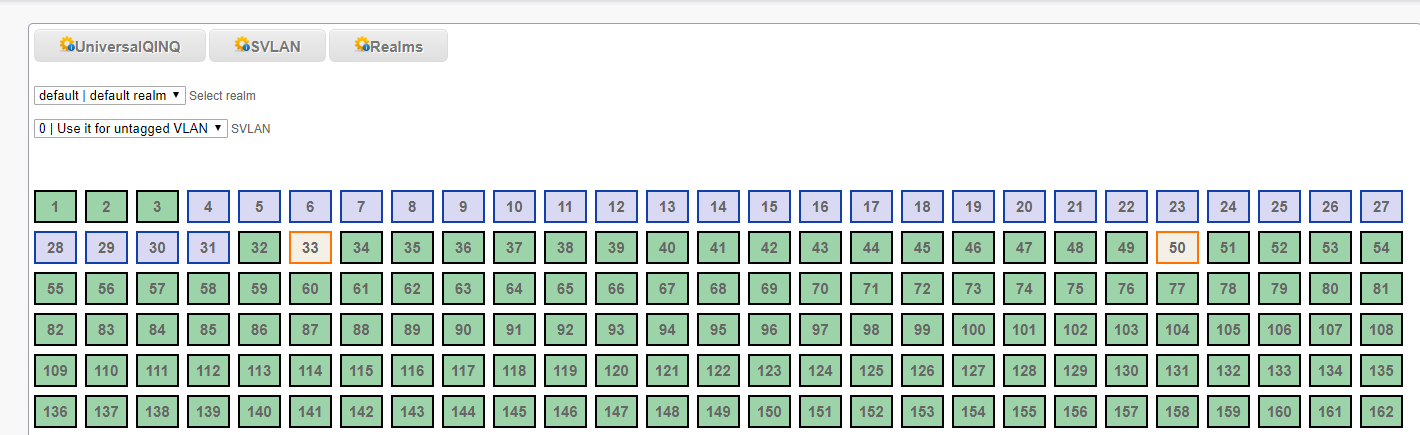Choose VLAN cell 16
This screenshot has width=1420, height=435.
click(x=820, y=207)
